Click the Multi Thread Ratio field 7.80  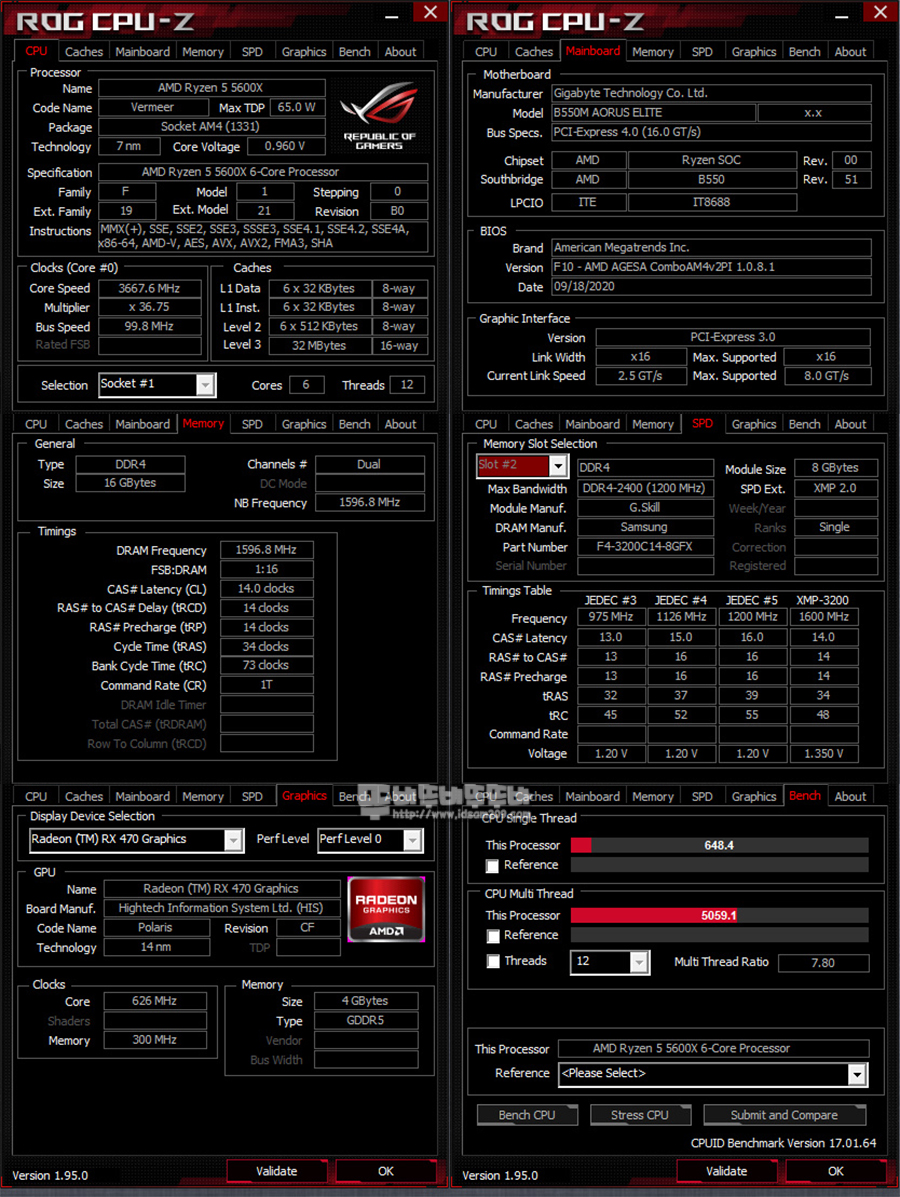(823, 963)
